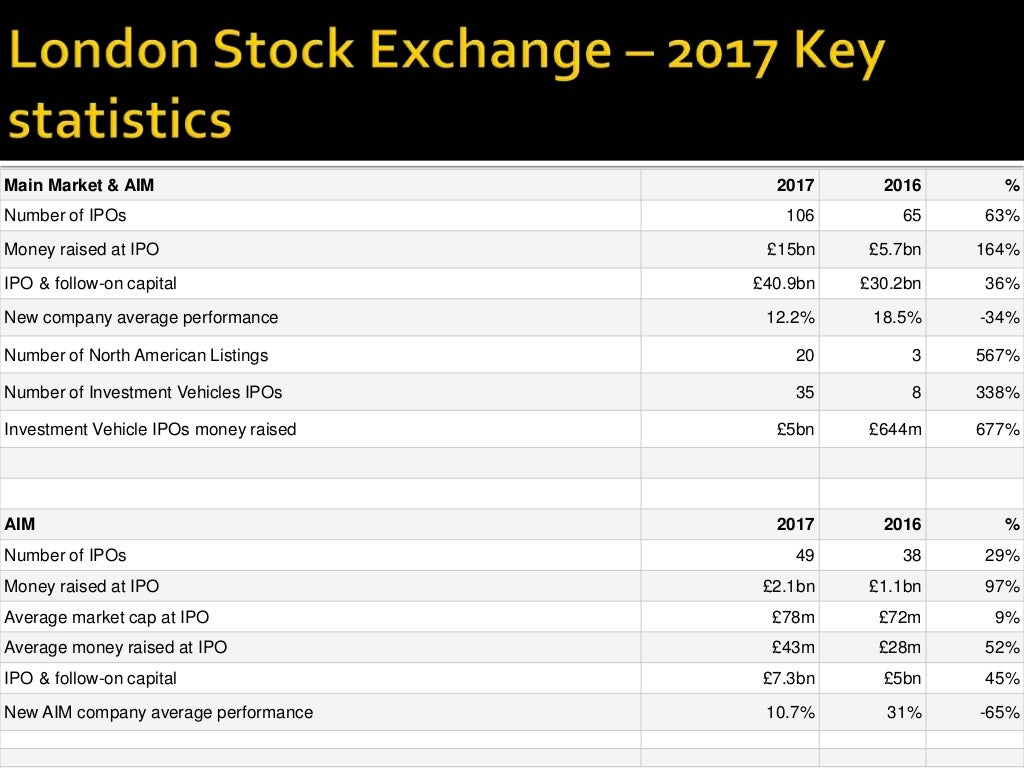1024x768 pixels.
Task: Click the Number of Investment Vehicles IPOs row
Action: 512,392
